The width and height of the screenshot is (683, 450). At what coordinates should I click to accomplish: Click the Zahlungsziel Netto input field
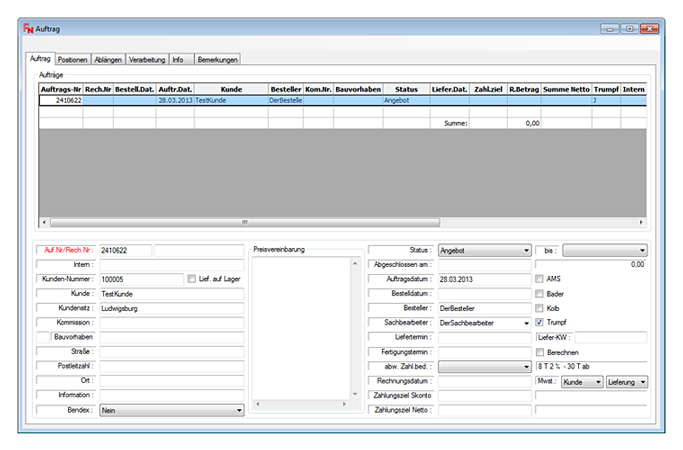(x=484, y=410)
